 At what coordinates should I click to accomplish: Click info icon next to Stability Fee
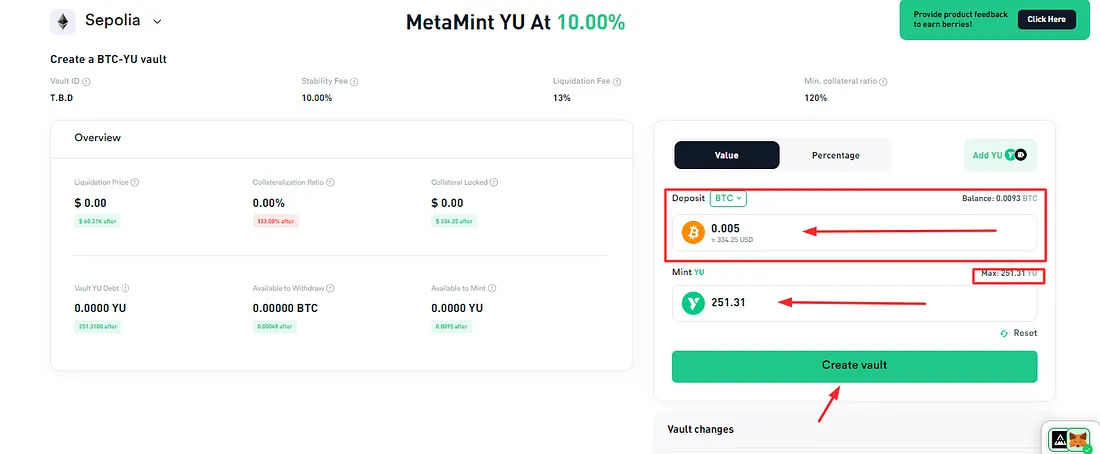point(354,82)
